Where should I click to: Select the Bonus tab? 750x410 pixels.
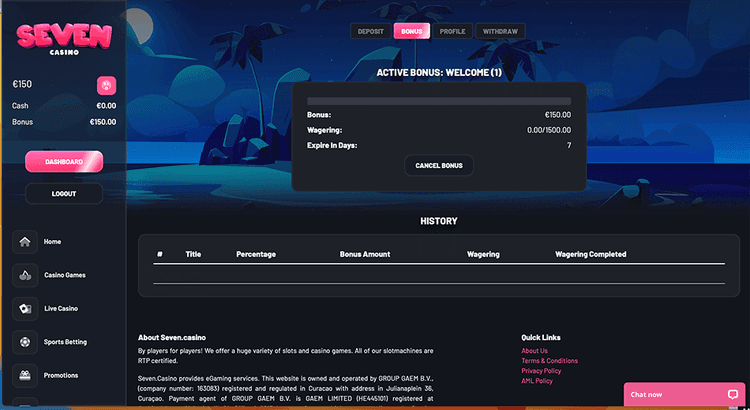coord(412,31)
